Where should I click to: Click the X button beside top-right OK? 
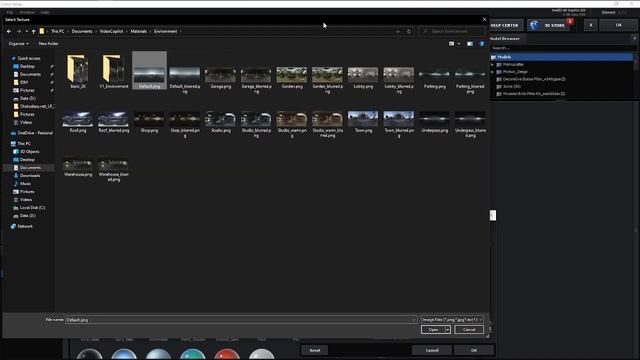(x=591, y=25)
